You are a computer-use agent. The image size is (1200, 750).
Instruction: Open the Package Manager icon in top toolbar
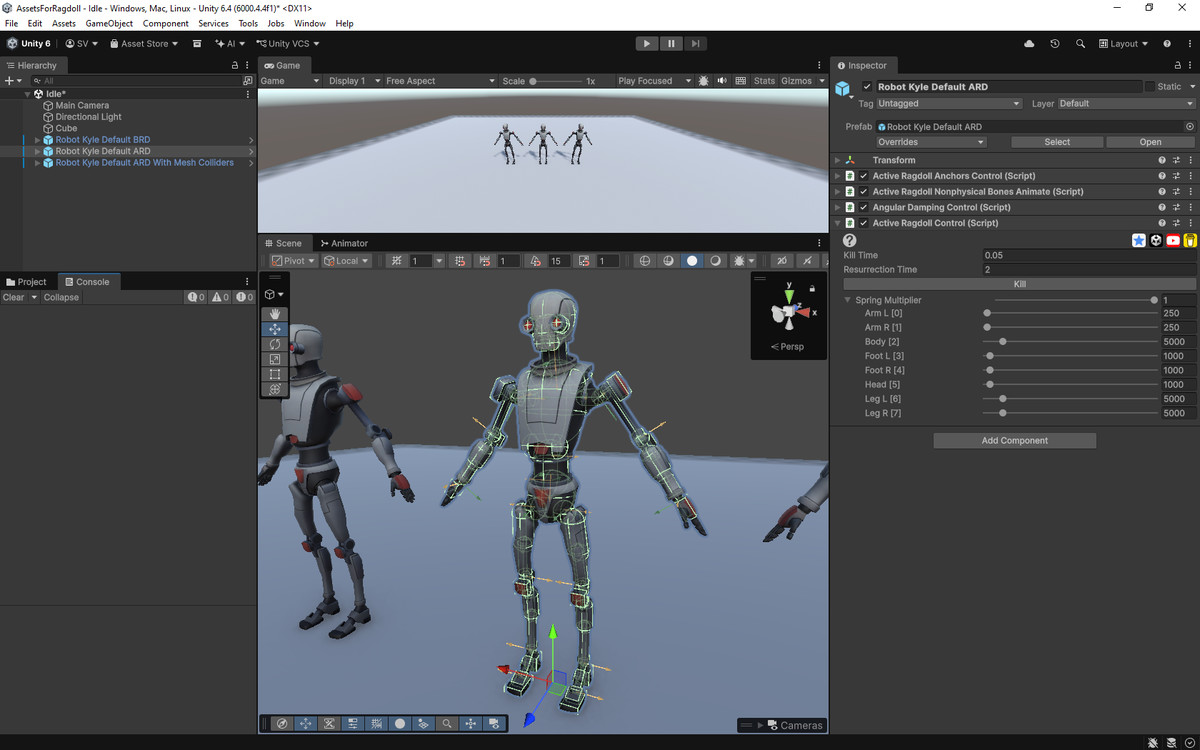[197, 44]
